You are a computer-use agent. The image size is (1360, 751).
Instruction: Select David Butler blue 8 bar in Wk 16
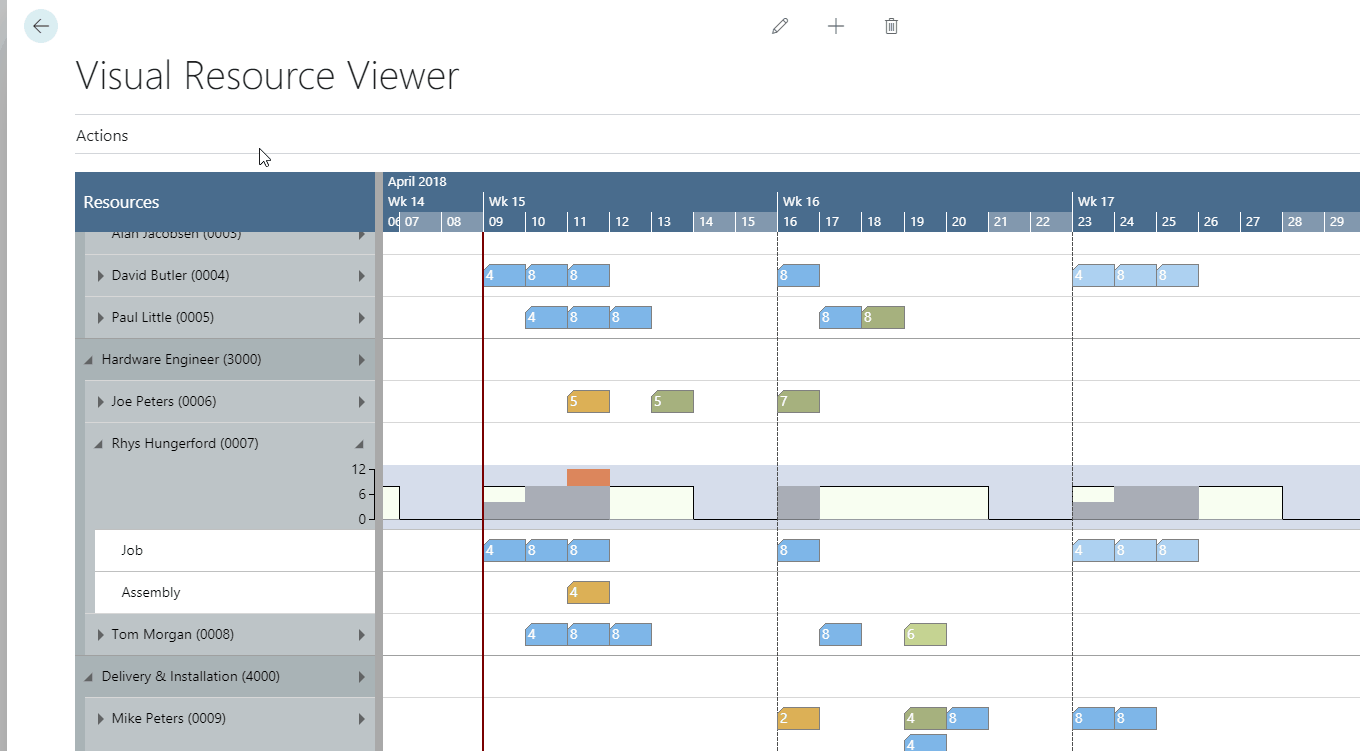coord(798,276)
